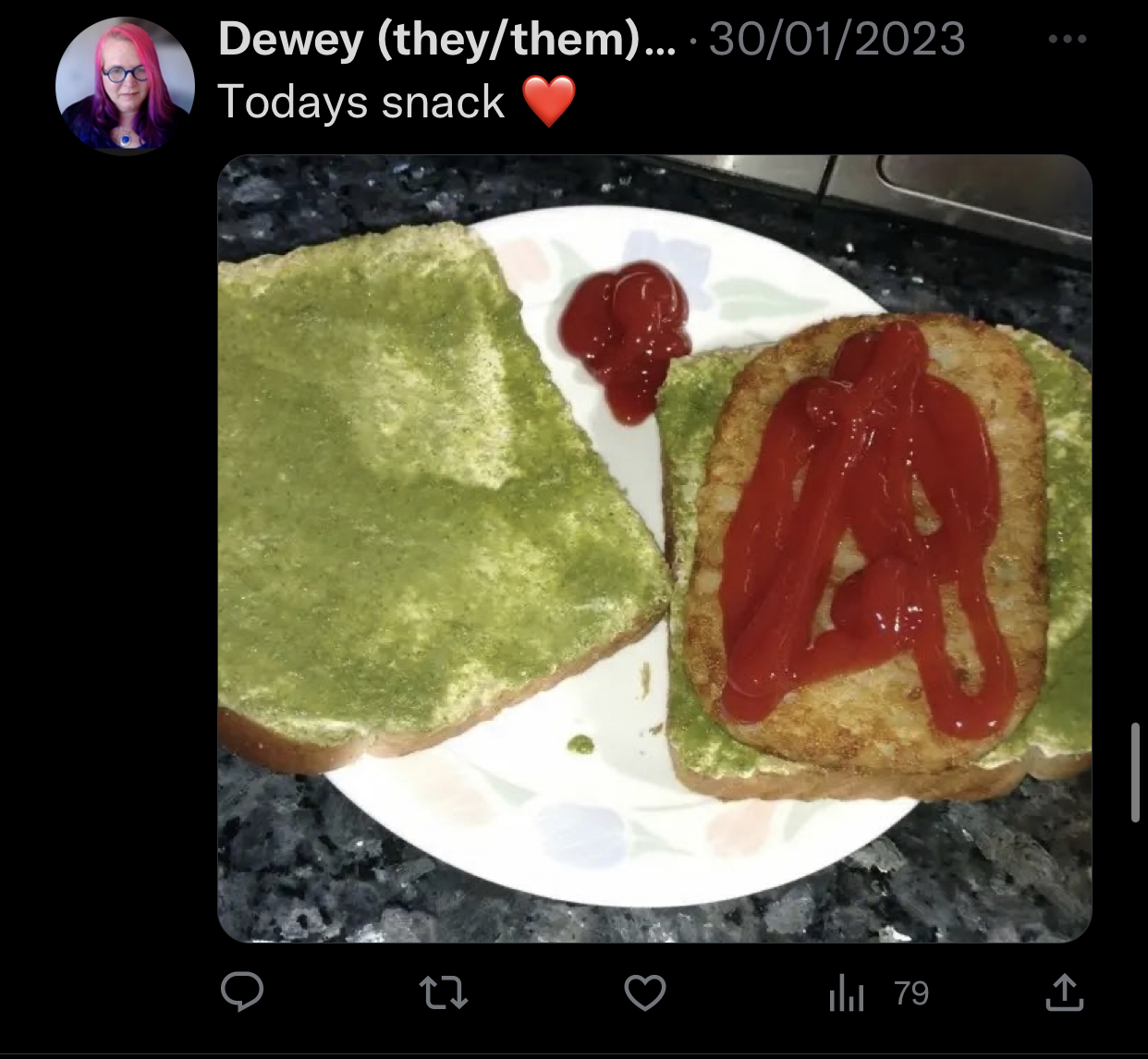Screen dimensions: 1148x1059
Task: View analytics via the bar chart icon
Action: [846, 993]
